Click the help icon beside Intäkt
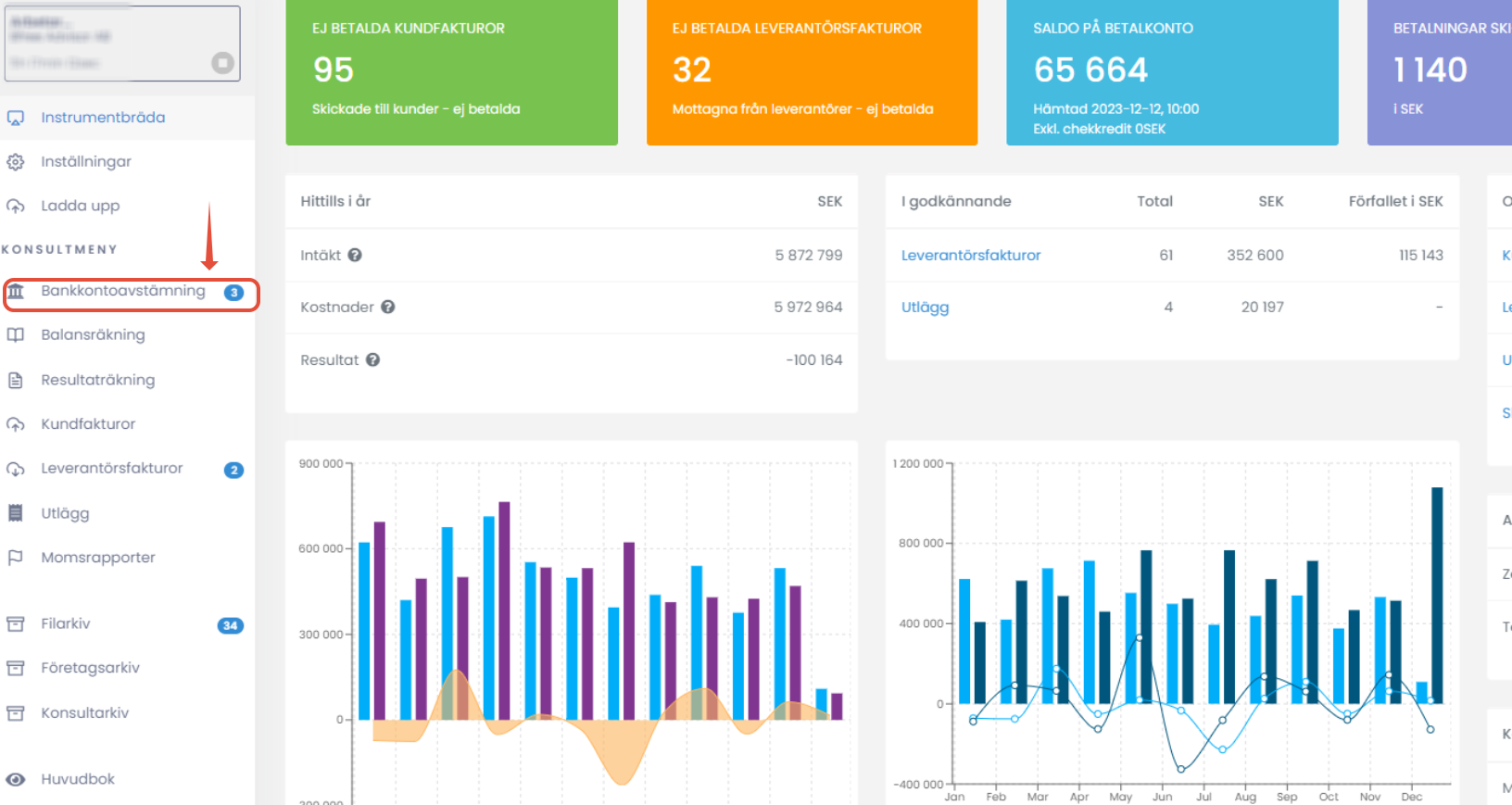Viewport: 1512px width, 805px height. click(x=355, y=255)
